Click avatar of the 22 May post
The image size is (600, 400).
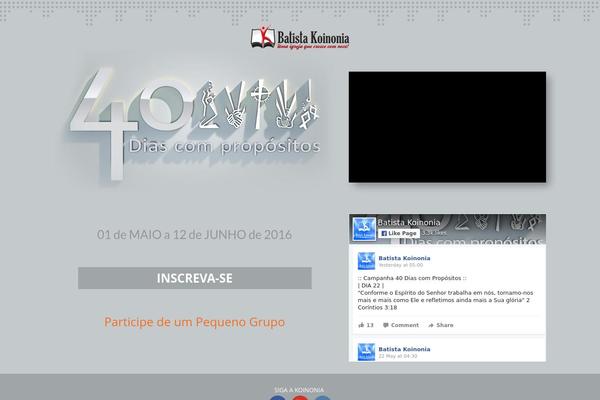(366, 352)
